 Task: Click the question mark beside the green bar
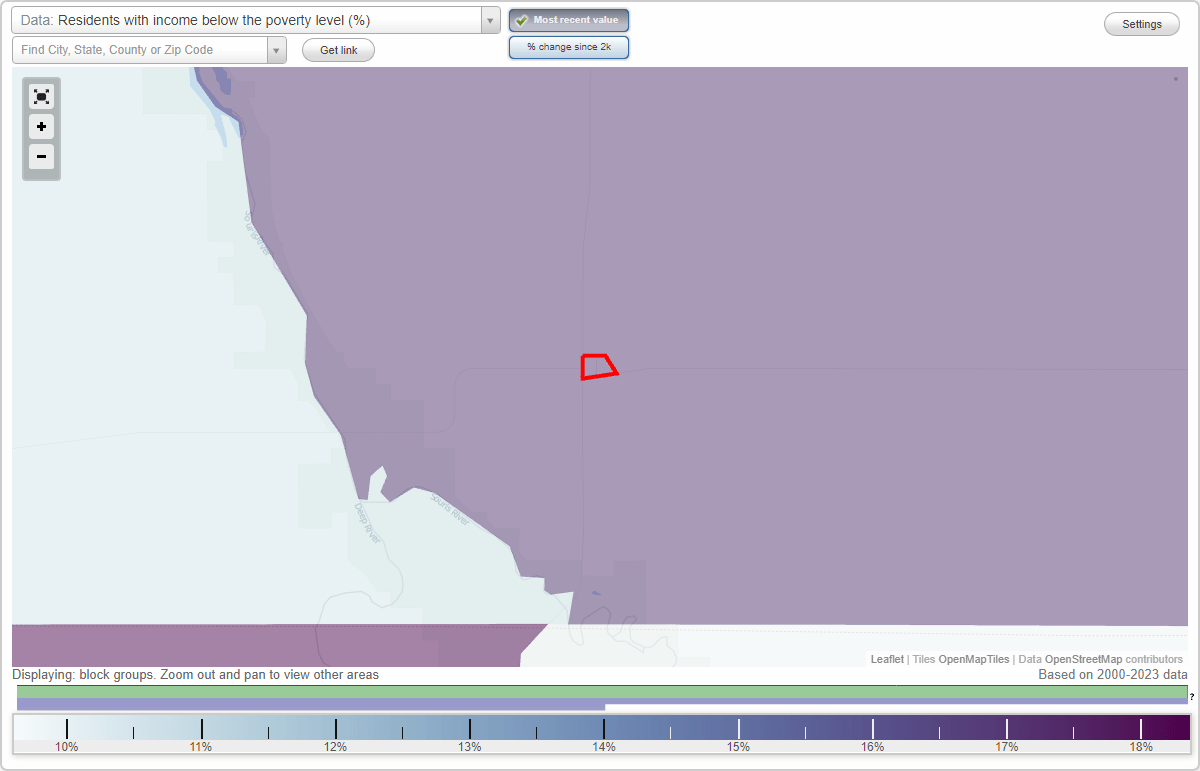click(x=1192, y=696)
